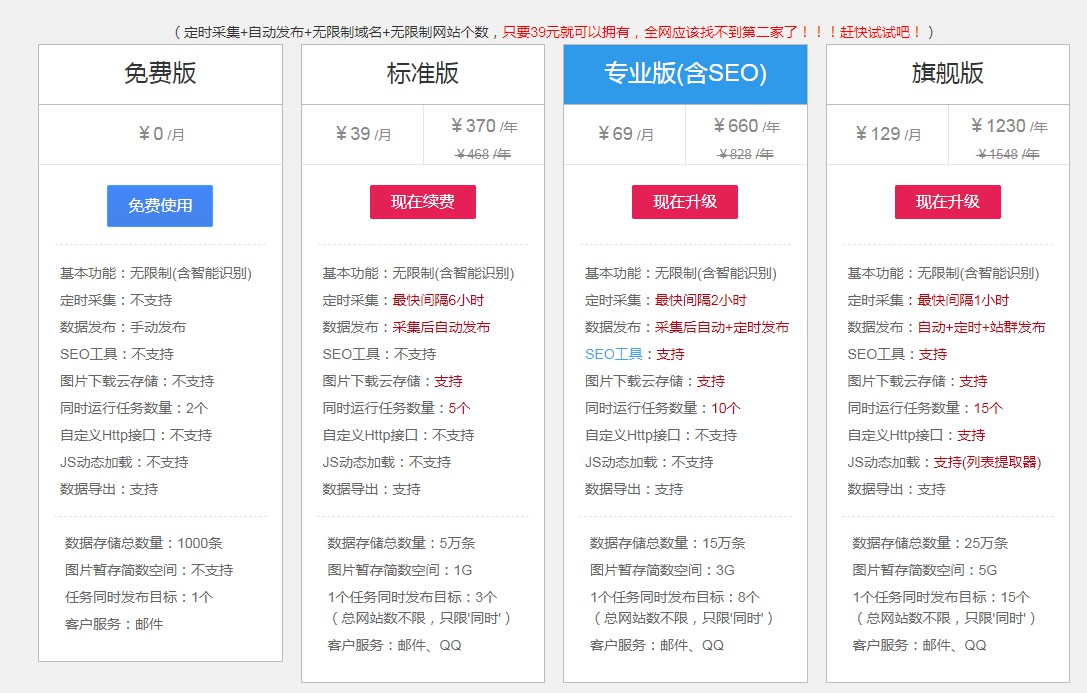
Task: Select the ¥1230/年 yearly price for 旗舰版
Action: (x=1008, y=126)
